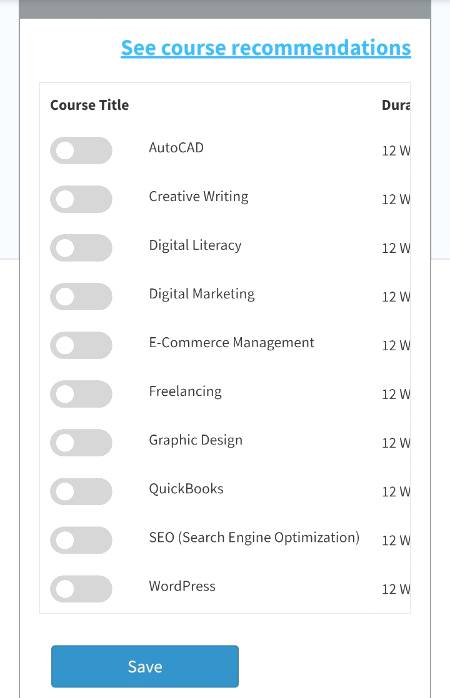Enable the E-Commerce Management toggle
Screen dimensions: 450x698
81,345
